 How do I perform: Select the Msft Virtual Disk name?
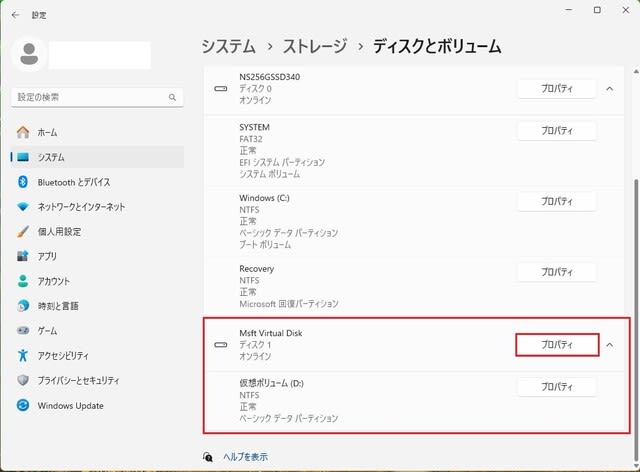(x=271, y=333)
